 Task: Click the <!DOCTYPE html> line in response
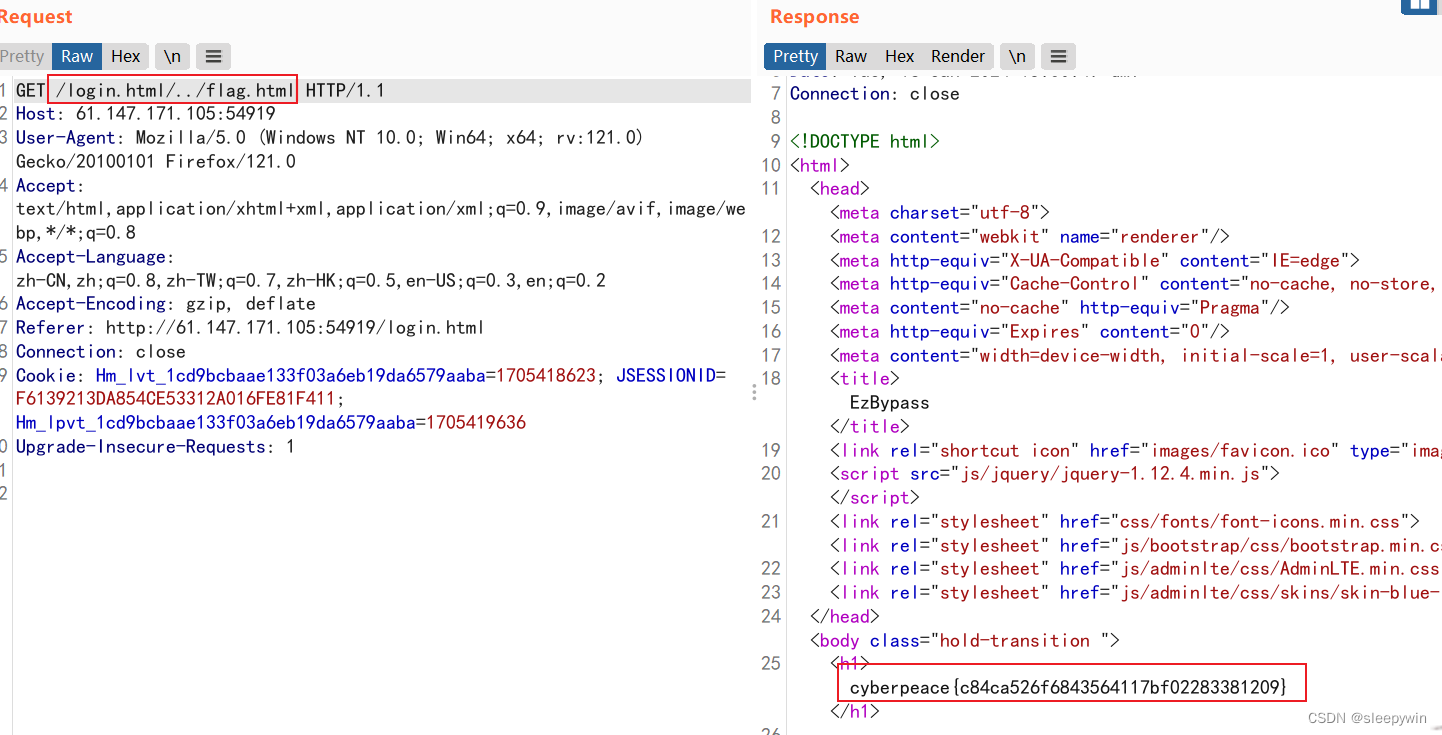tap(865, 142)
